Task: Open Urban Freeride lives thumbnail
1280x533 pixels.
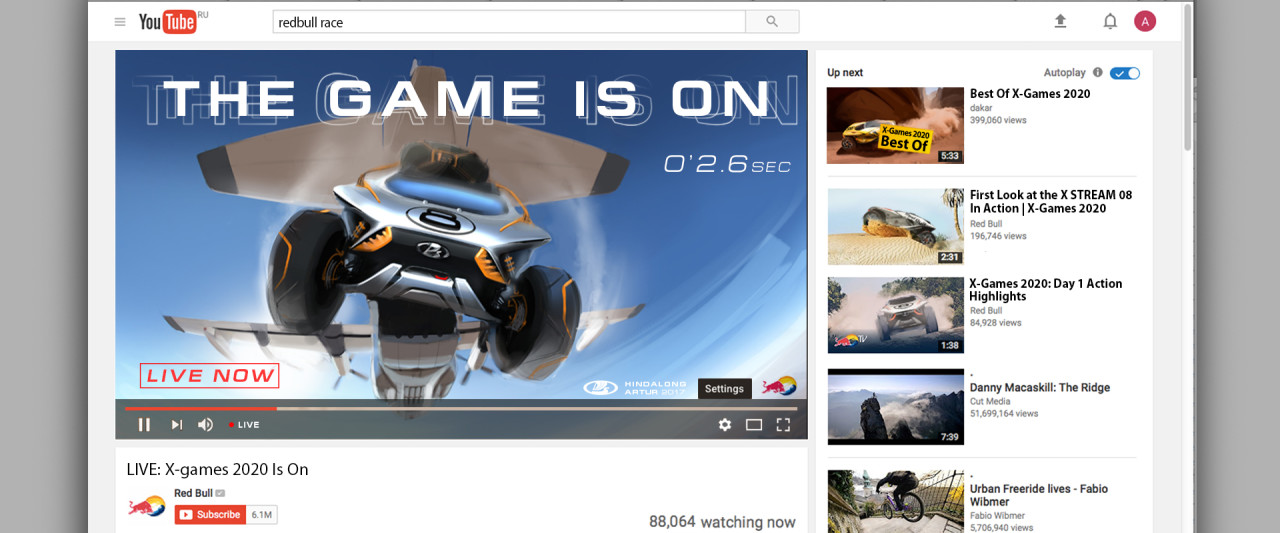Action: point(895,501)
